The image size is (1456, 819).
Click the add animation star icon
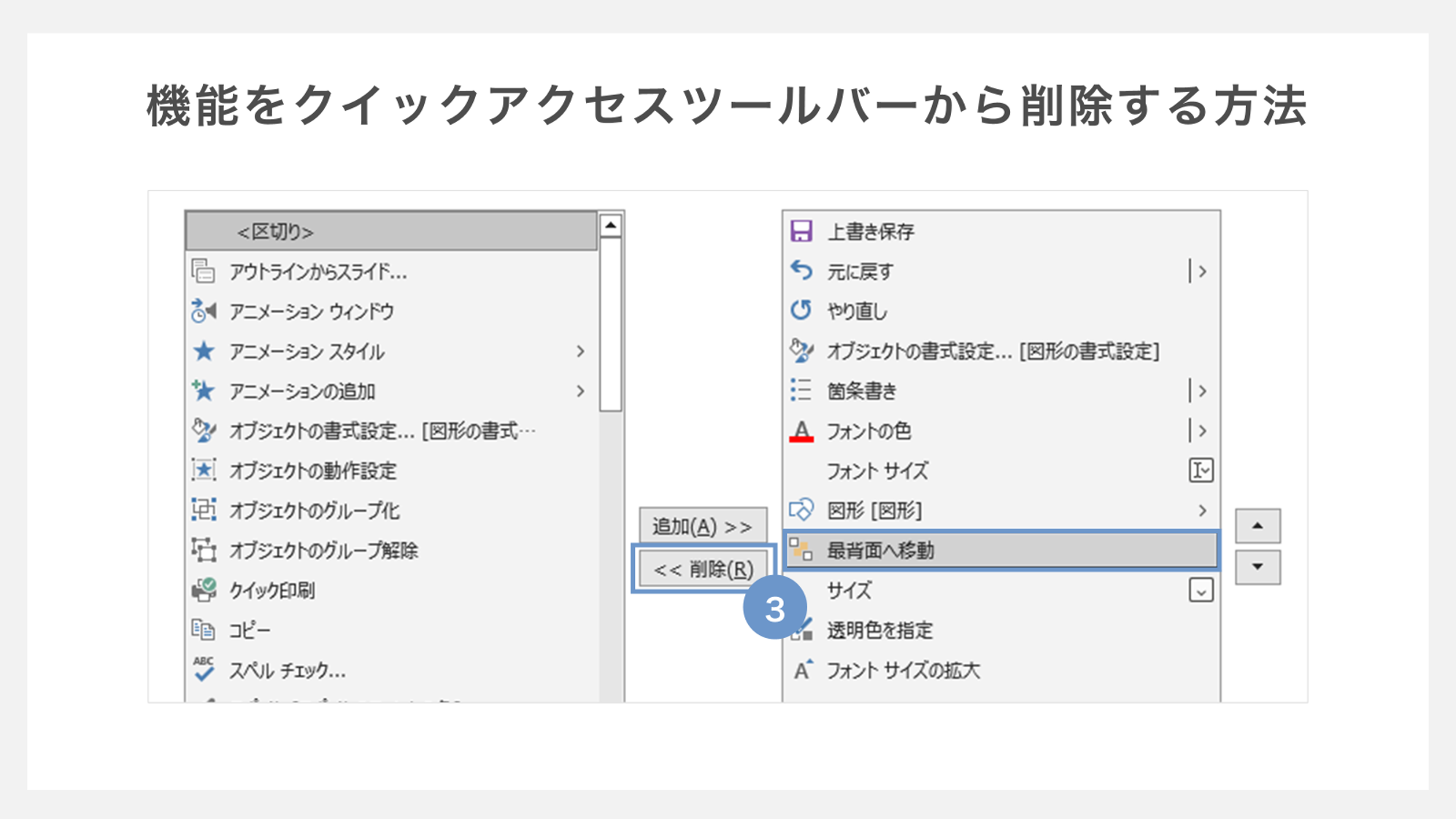pyautogui.click(x=204, y=391)
